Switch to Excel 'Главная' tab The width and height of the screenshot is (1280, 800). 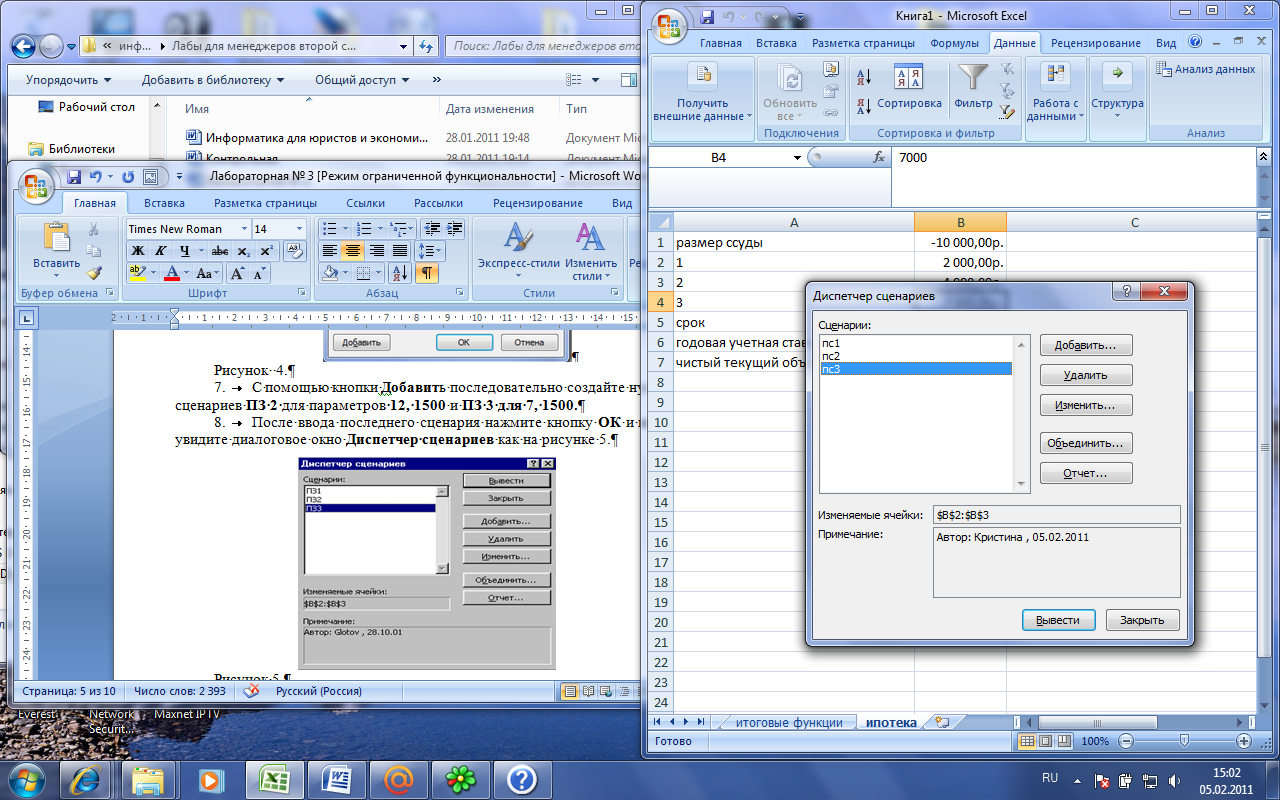point(720,43)
